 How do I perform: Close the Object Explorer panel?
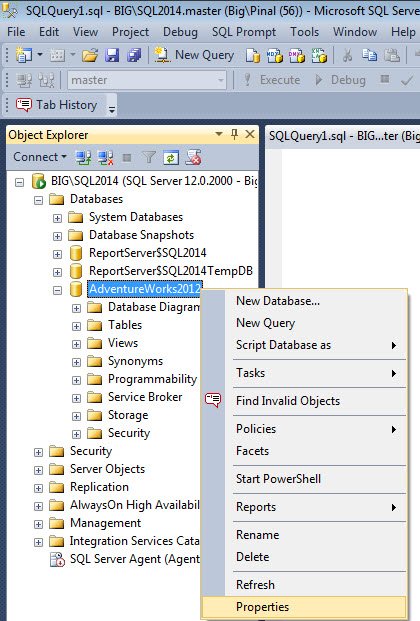coord(250,134)
